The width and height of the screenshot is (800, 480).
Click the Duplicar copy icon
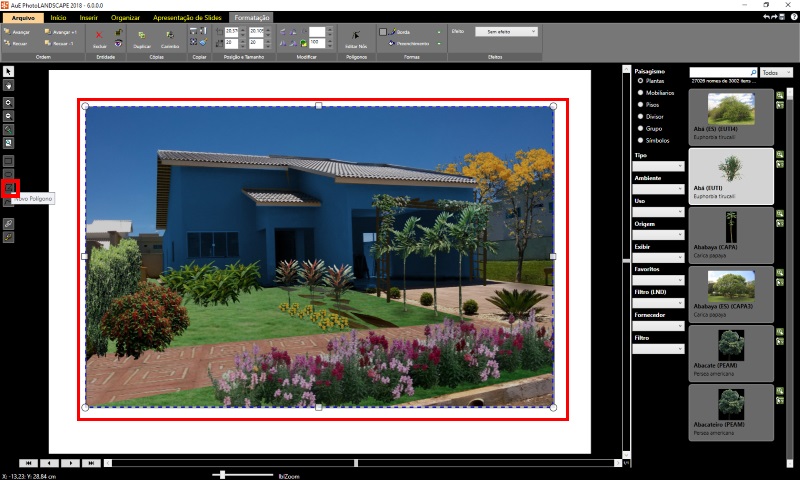[x=142, y=35]
